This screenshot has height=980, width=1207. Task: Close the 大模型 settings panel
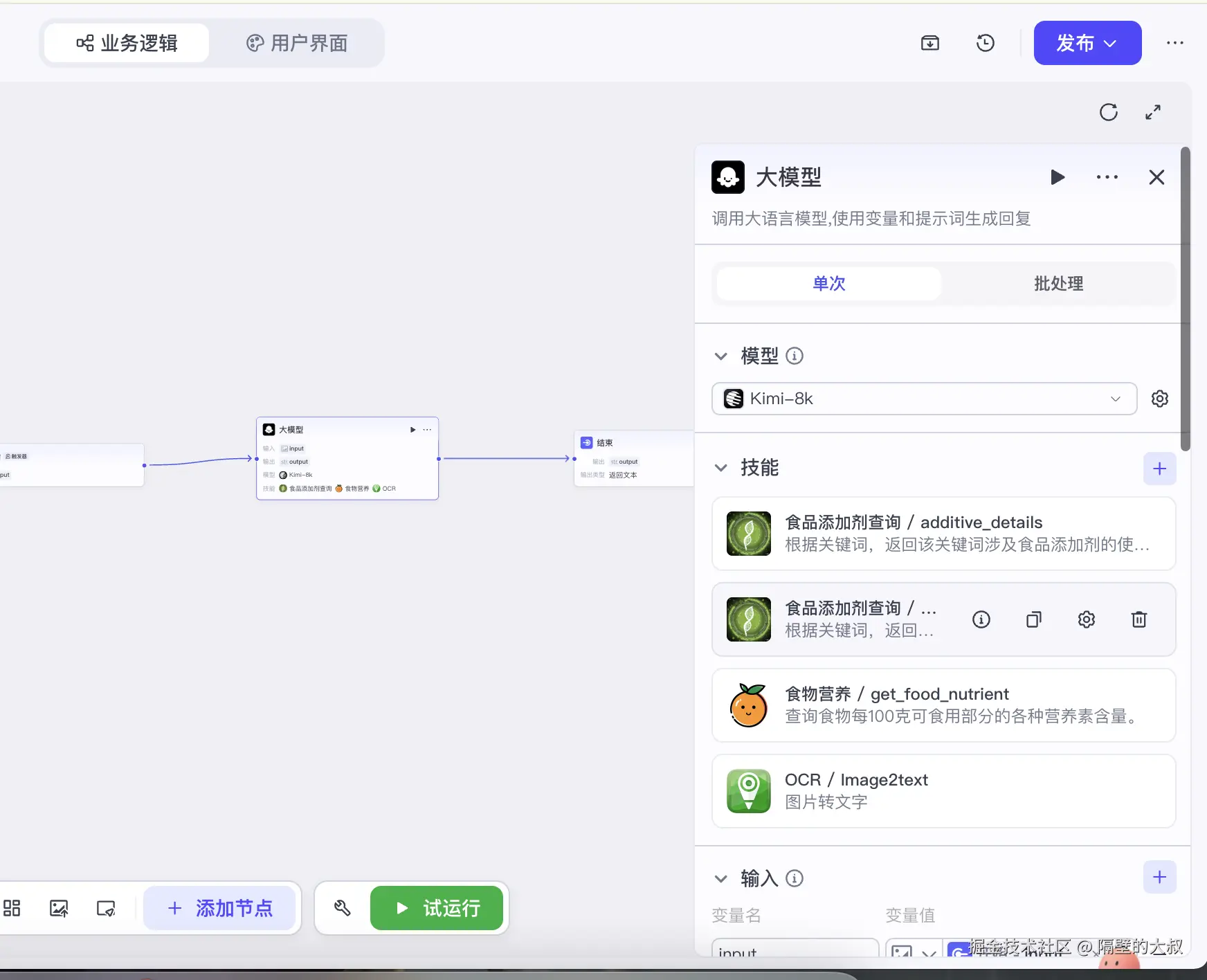1156,177
